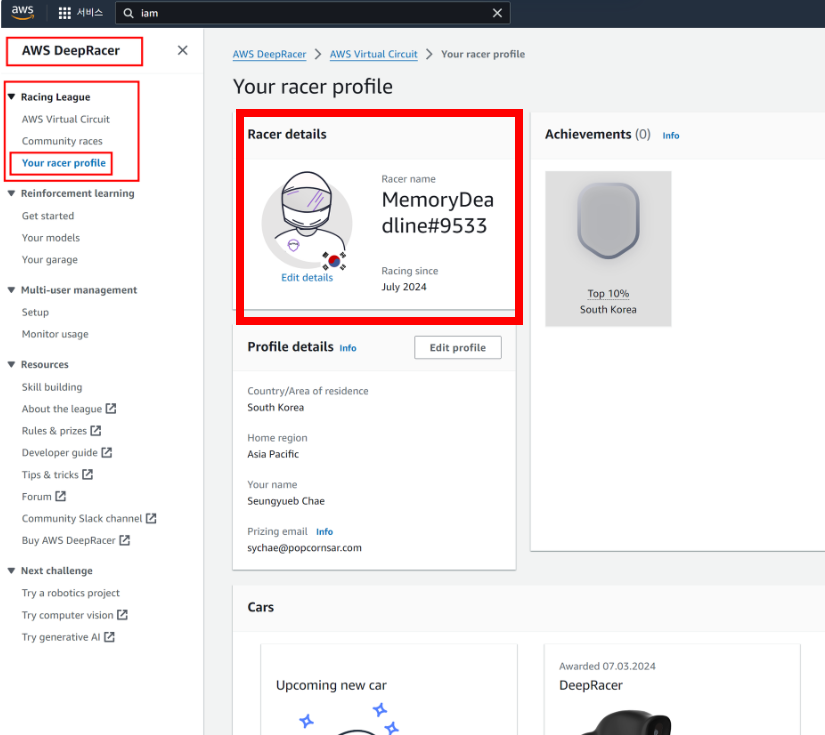Collapse the Racing League section
Viewport: 825px width, 735px height.
pos(11,97)
